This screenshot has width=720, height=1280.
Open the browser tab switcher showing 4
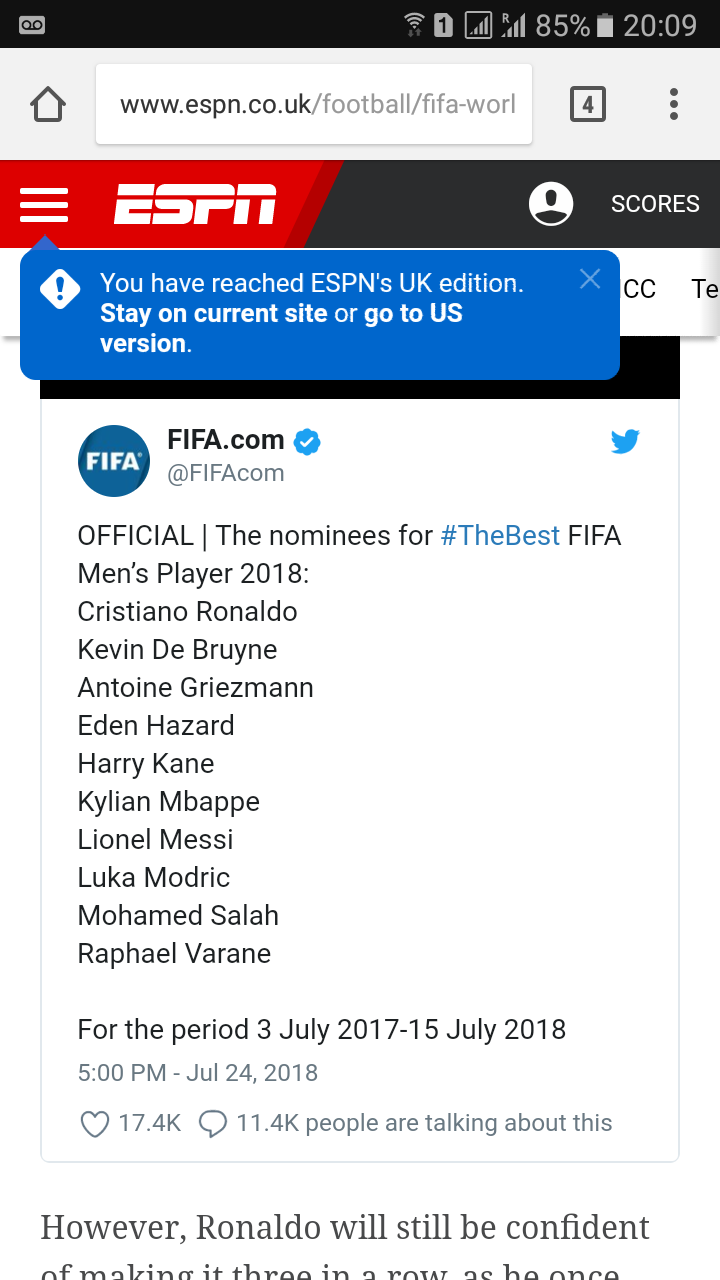588,104
